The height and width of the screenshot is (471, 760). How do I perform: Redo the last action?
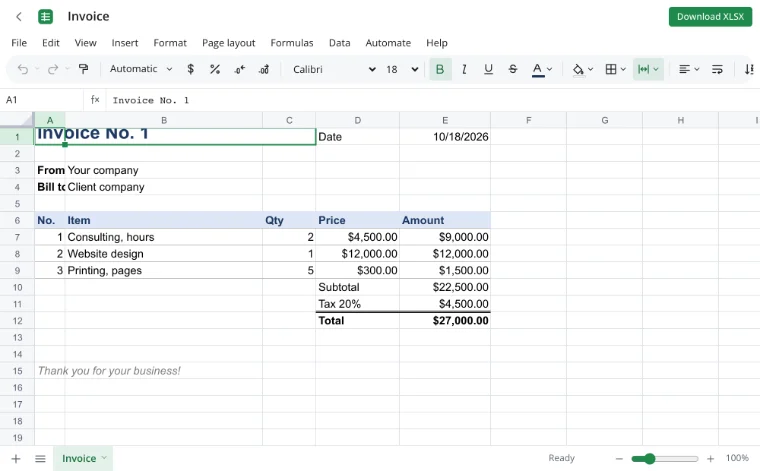pyautogui.click(x=53, y=69)
